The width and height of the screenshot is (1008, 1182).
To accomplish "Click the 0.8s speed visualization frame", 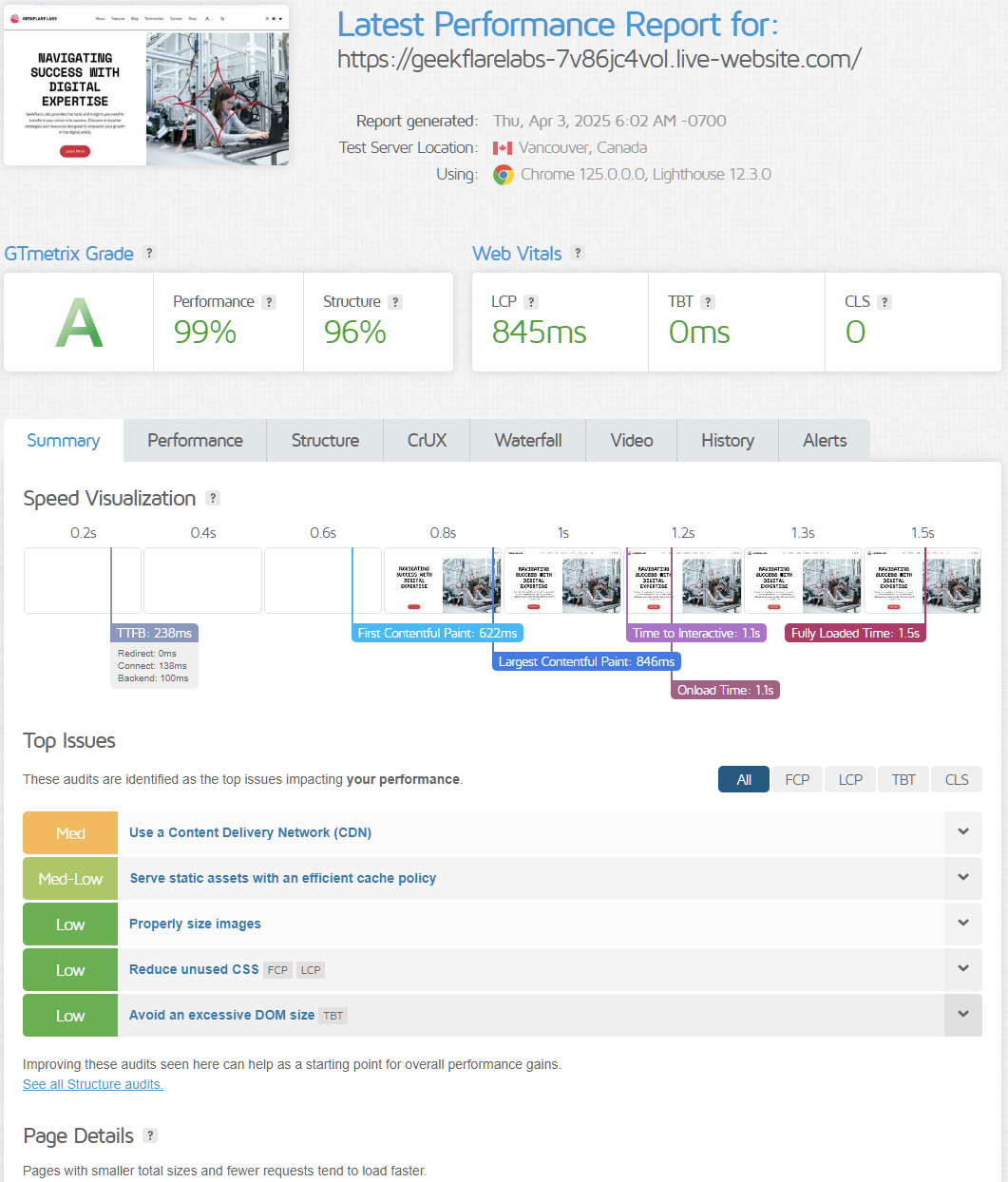I will coord(443,581).
